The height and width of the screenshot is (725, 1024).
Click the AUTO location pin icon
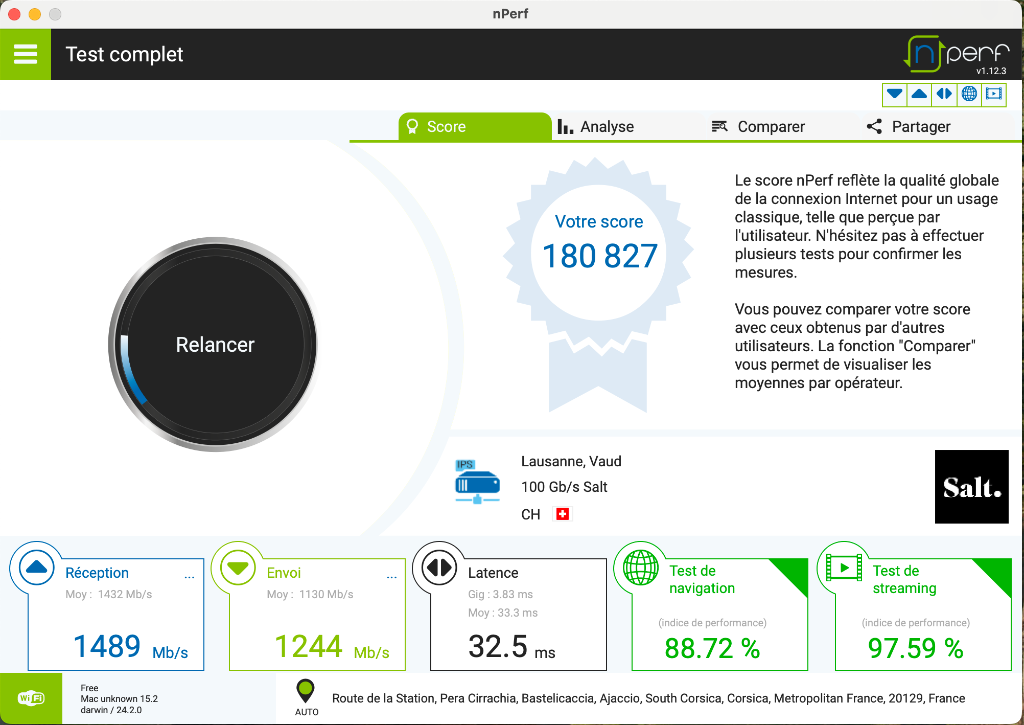tap(305, 691)
